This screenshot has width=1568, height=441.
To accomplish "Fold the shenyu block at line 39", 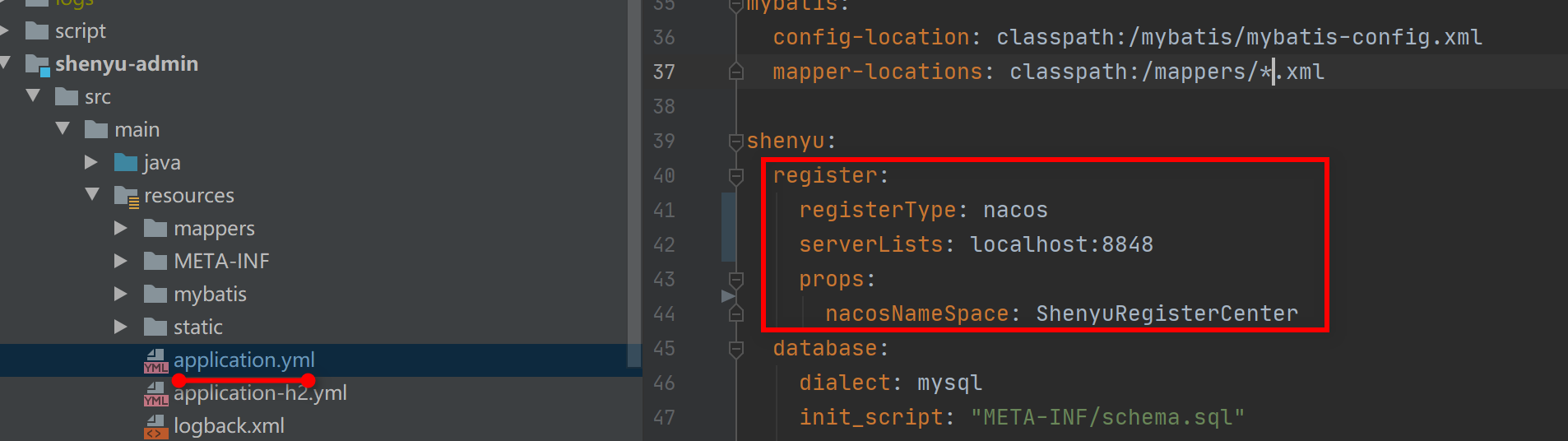I will coord(736,142).
